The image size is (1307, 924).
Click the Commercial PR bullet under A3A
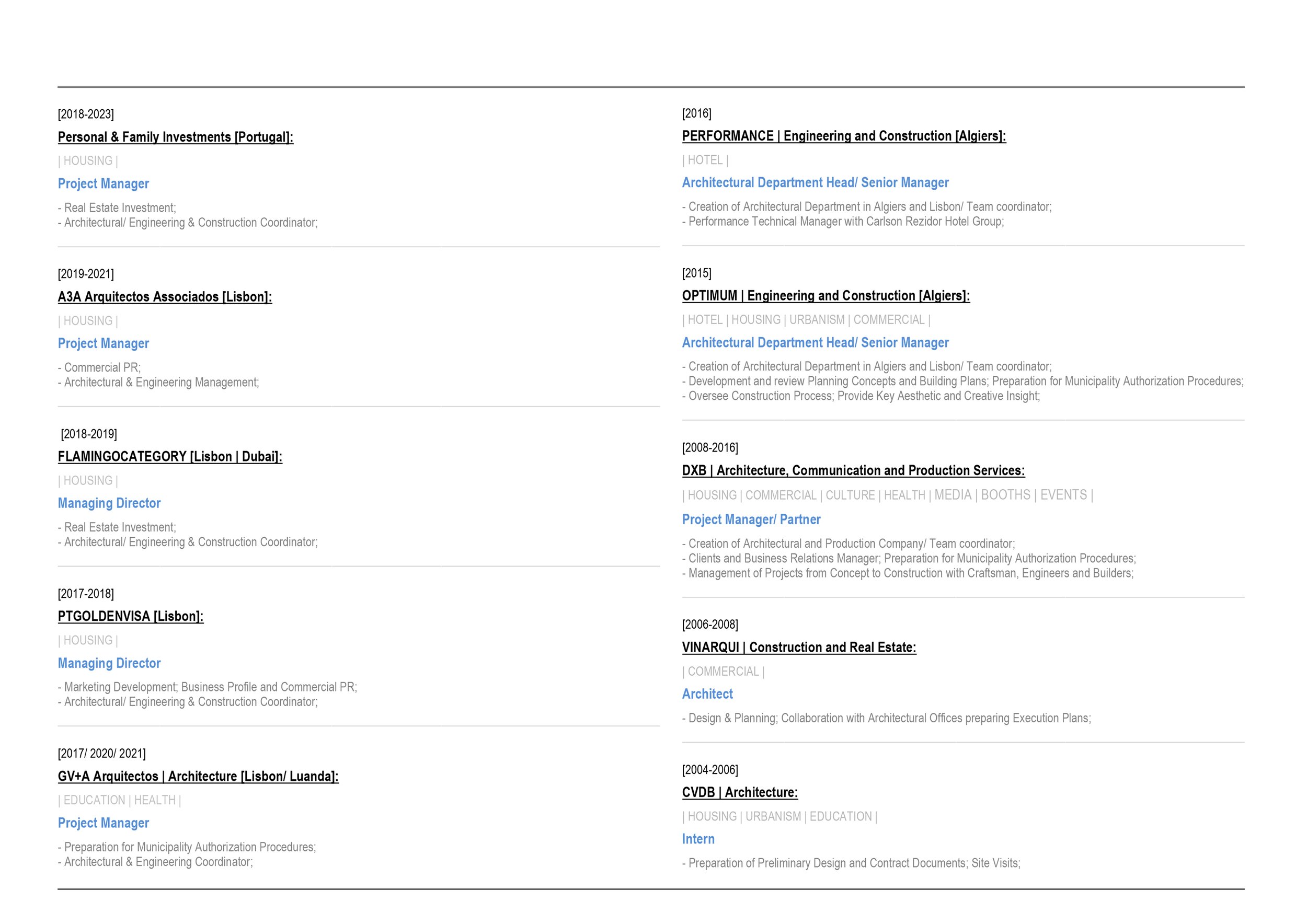[x=99, y=367]
